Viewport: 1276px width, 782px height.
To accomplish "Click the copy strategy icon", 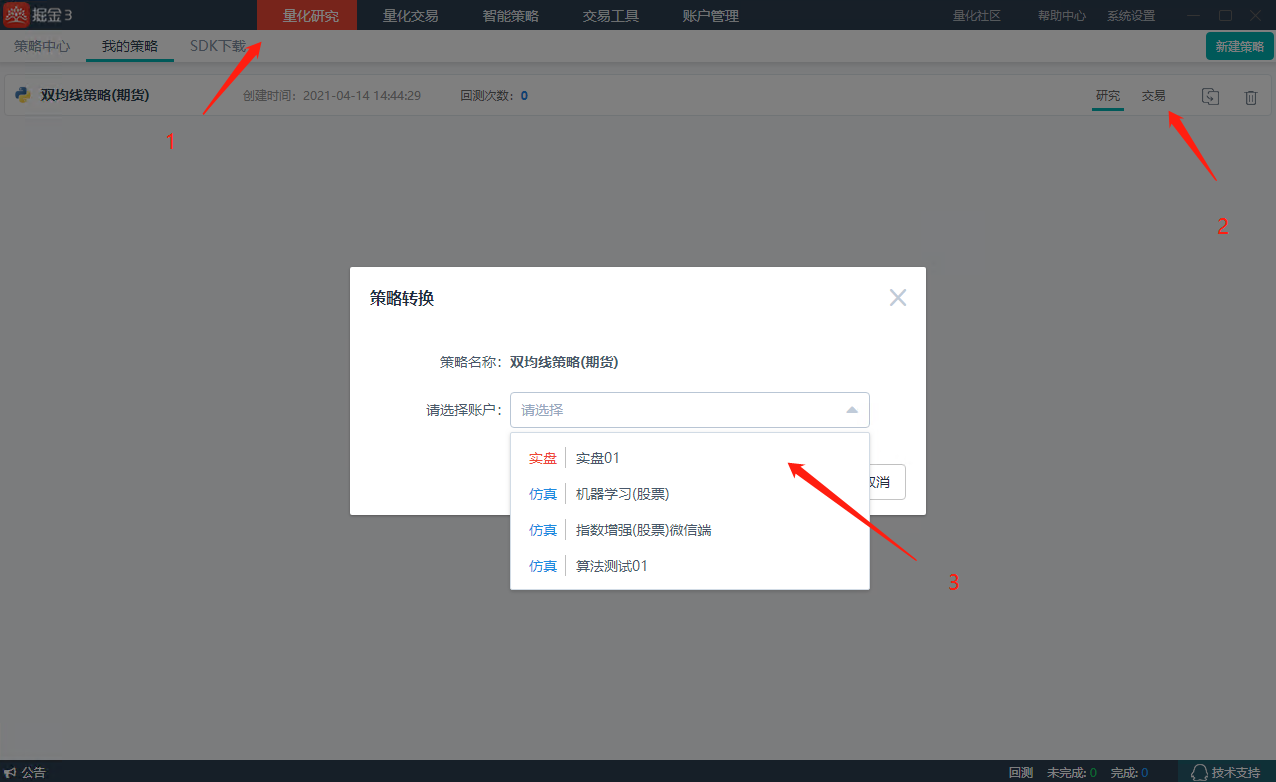I will pyautogui.click(x=1210, y=96).
